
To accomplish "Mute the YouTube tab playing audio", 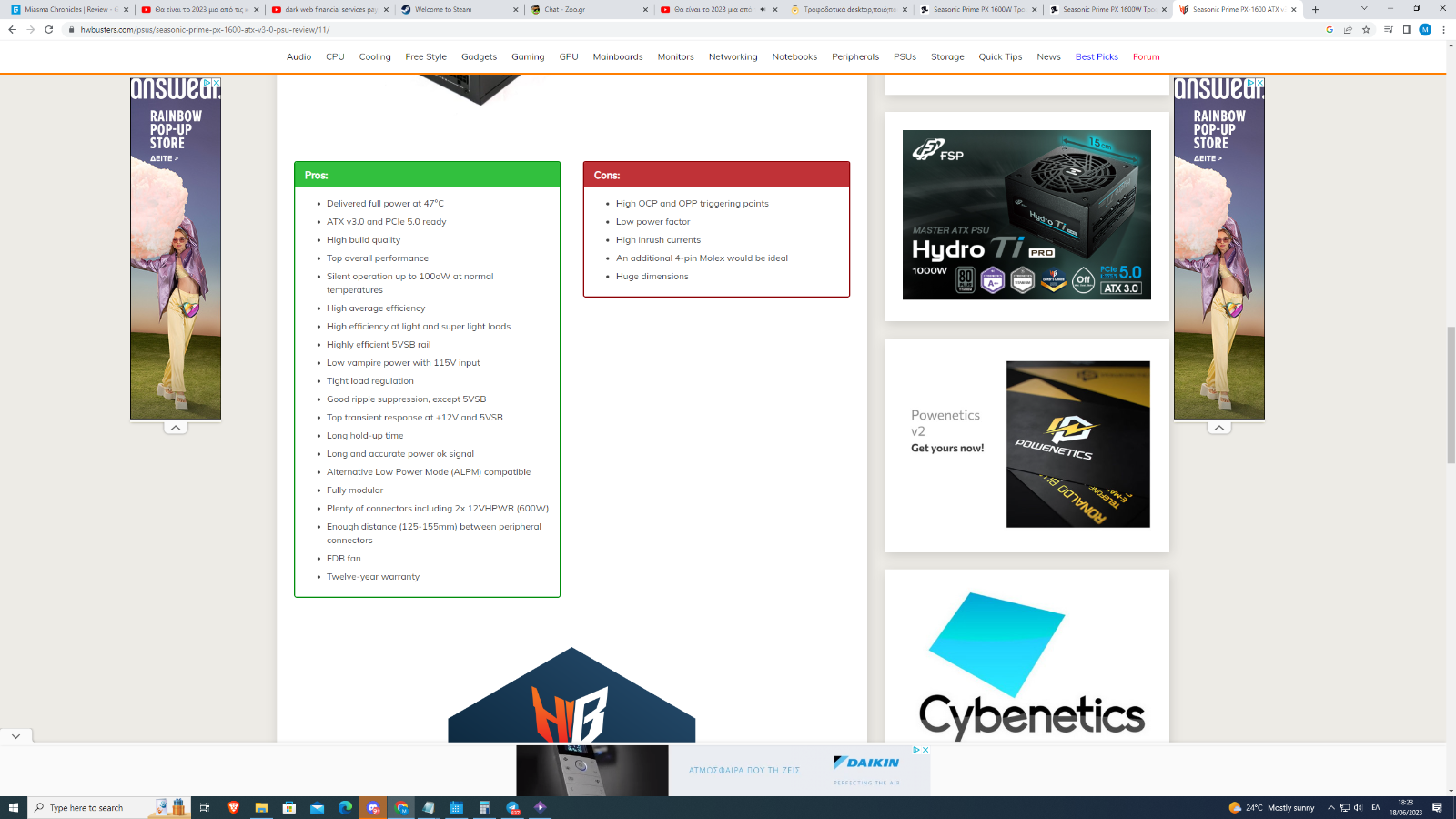I will click(x=763, y=9).
